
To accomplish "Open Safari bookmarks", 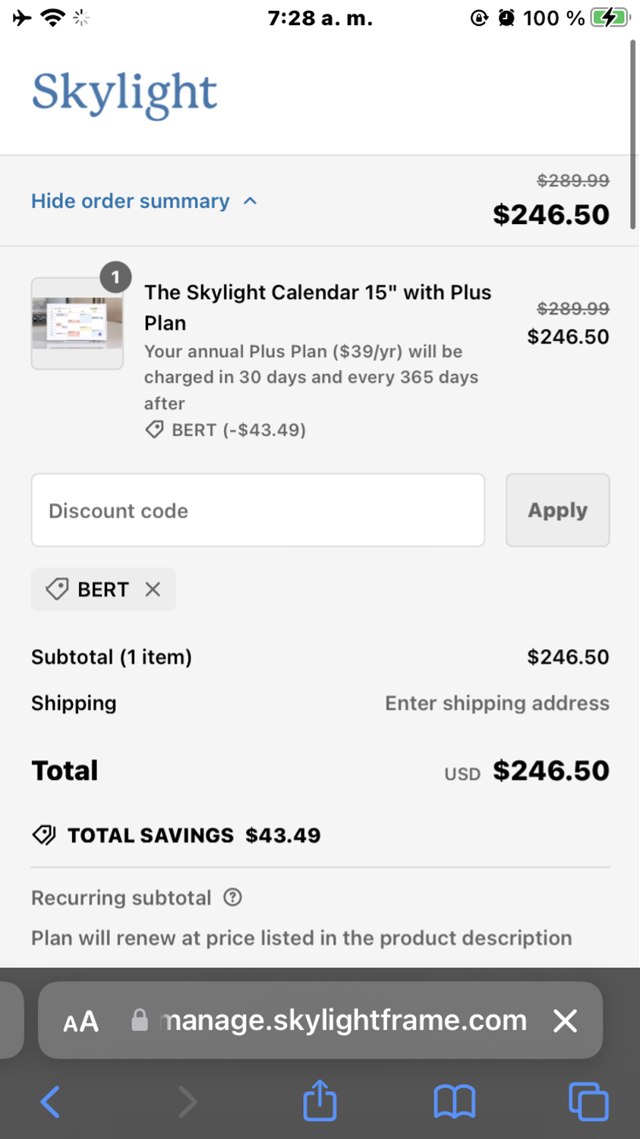I will 454,1102.
